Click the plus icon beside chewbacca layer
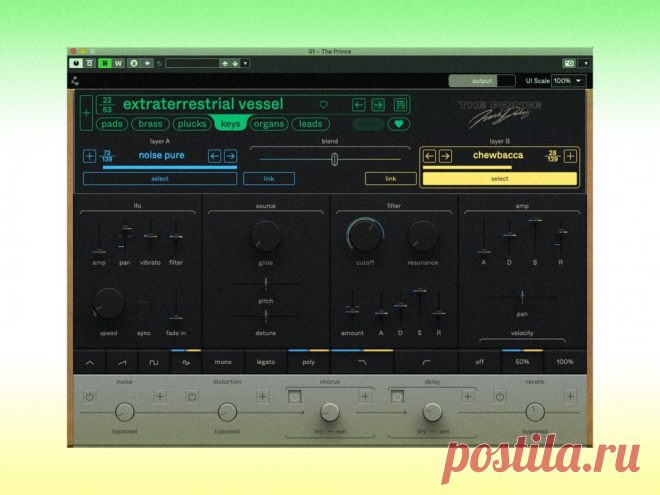This screenshot has height=495, width=660. click(570, 156)
